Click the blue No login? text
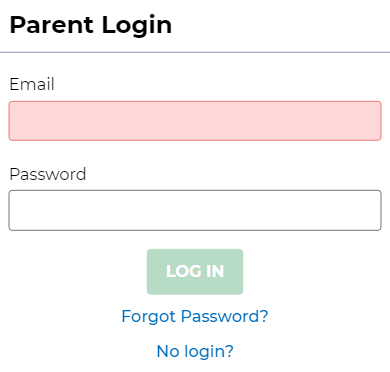This screenshot has height=372, width=390. pyautogui.click(x=195, y=351)
